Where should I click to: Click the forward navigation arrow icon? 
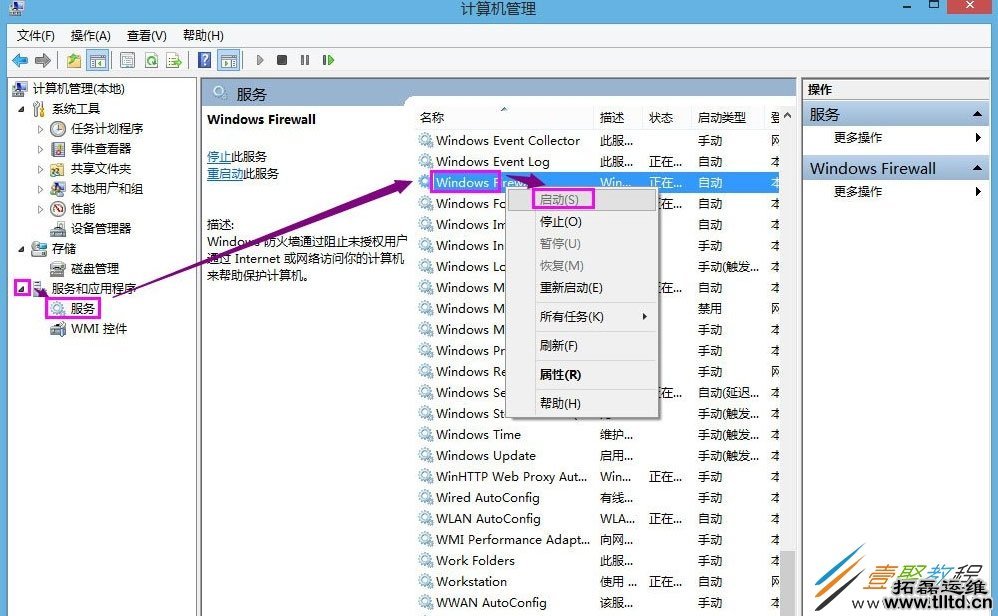42,60
